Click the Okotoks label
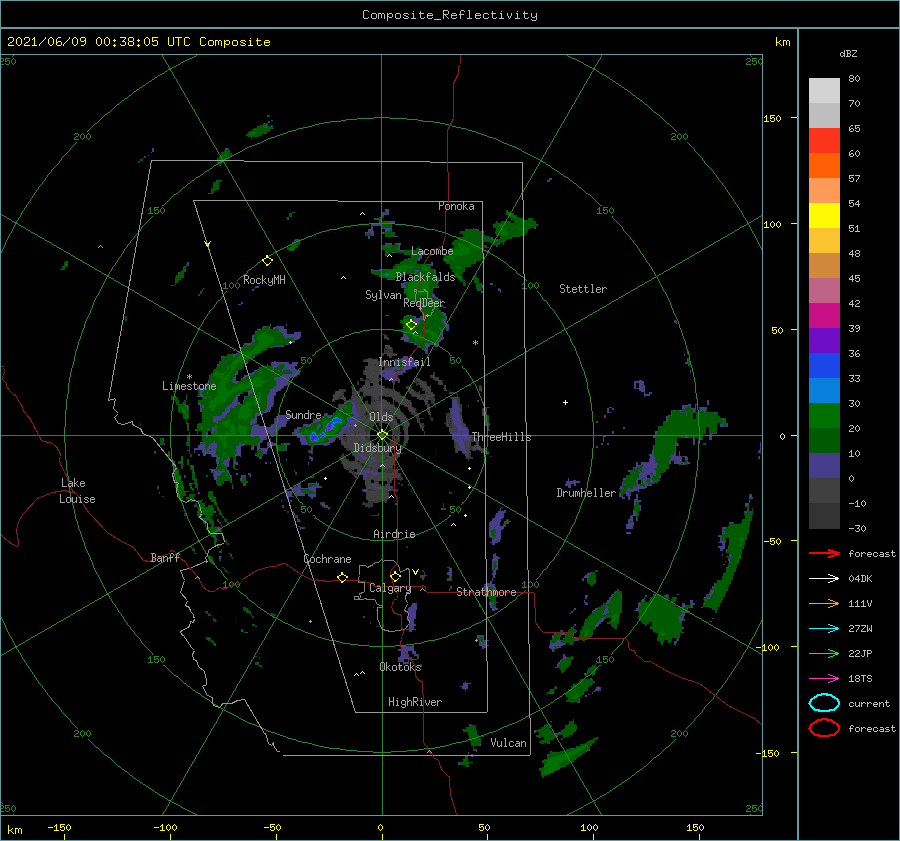 400,667
